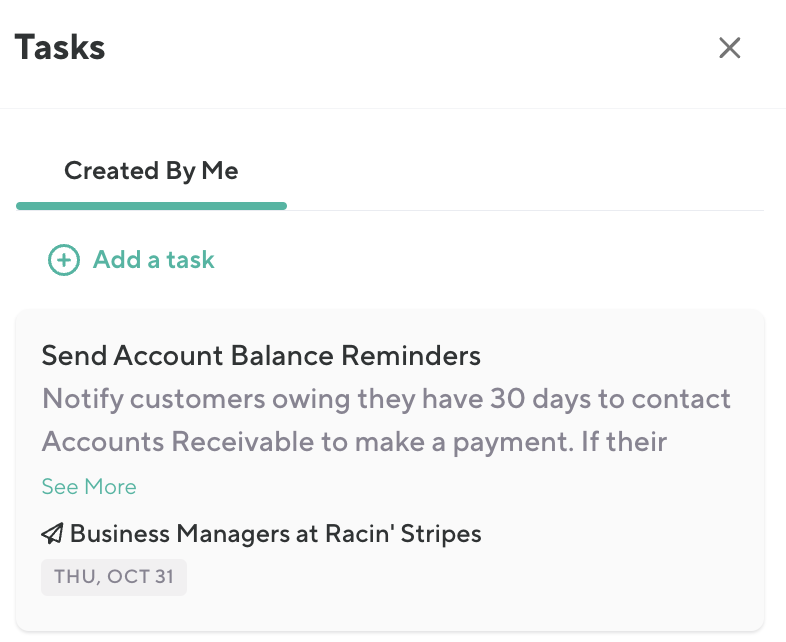786x642 pixels.
Task: Open Send Account Balance Reminders task title
Action: click(x=261, y=355)
